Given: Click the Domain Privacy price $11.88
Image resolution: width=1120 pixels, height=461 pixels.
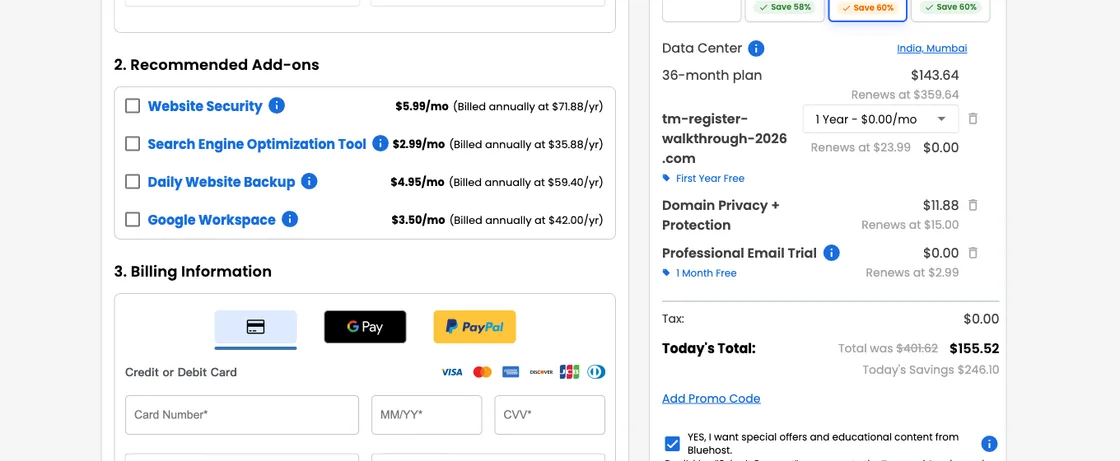Looking at the screenshot, I should (941, 205).
